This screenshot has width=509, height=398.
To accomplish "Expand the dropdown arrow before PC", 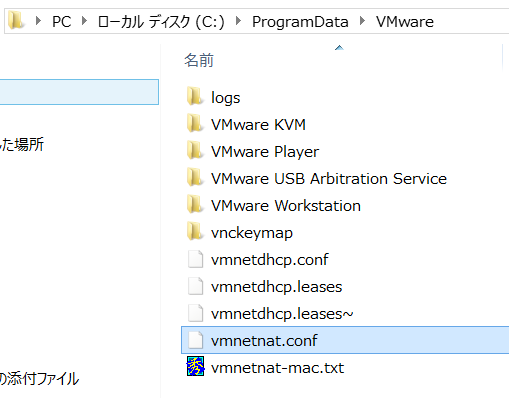I will pyautogui.click(x=38, y=21).
